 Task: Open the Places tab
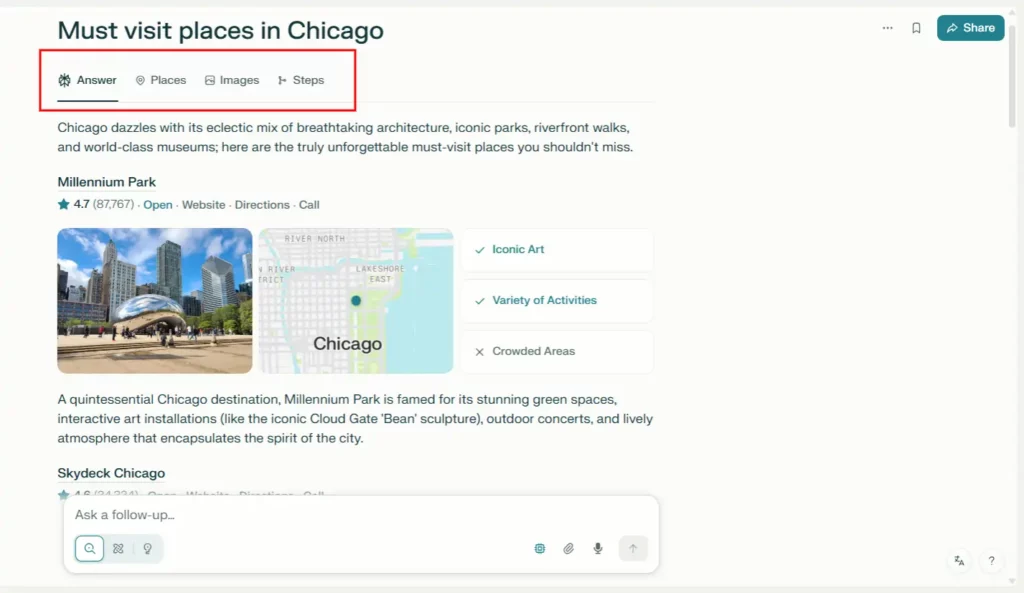click(161, 80)
